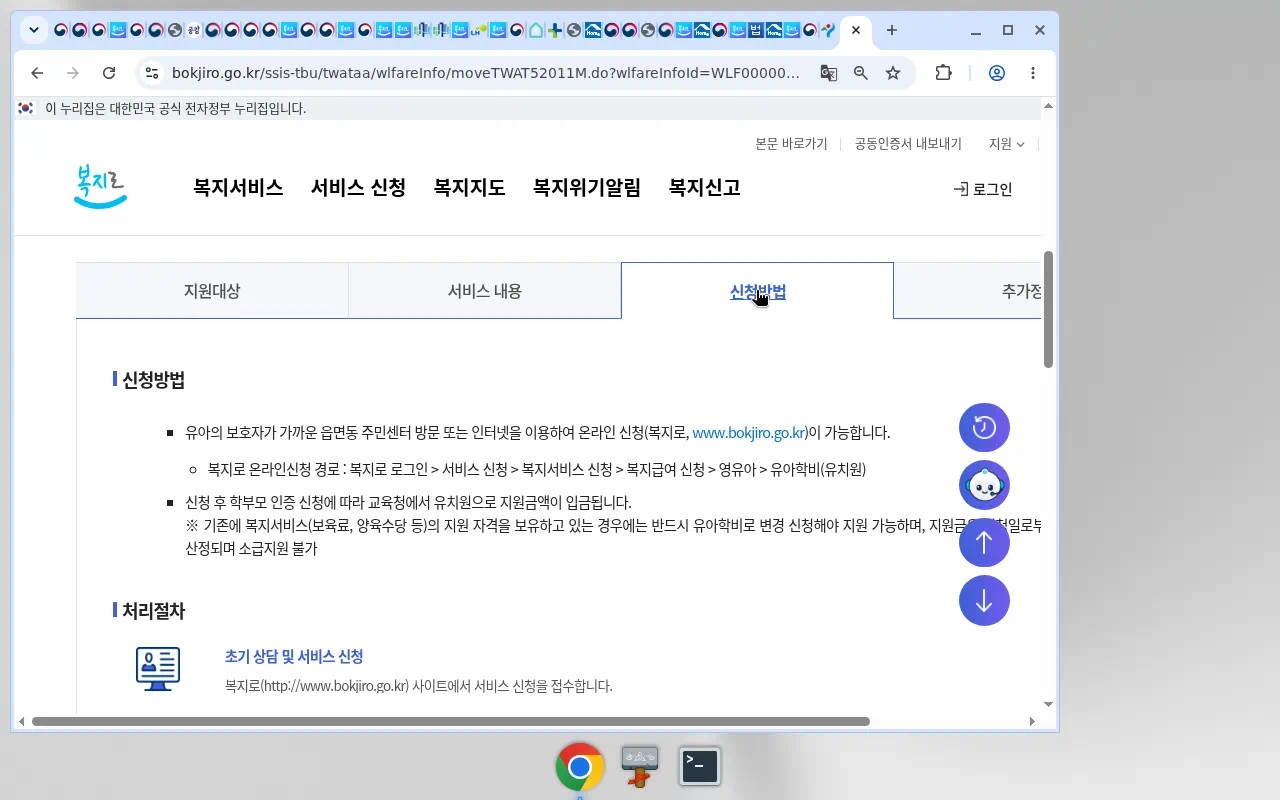Open www.bokjiro.go.kr link in text
The image size is (1280, 800).
[x=749, y=433]
